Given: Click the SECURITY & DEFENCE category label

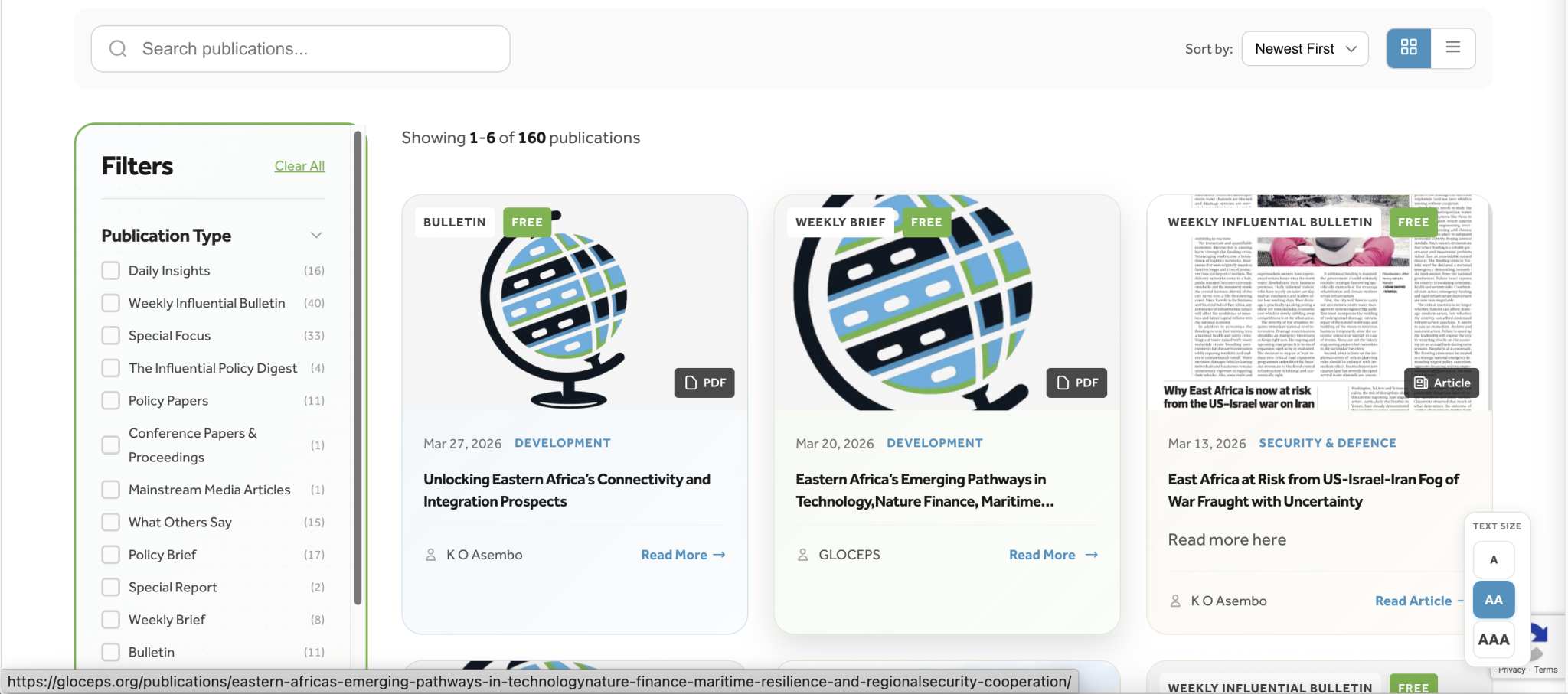Looking at the screenshot, I should pyautogui.click(x=1328, y=443).
